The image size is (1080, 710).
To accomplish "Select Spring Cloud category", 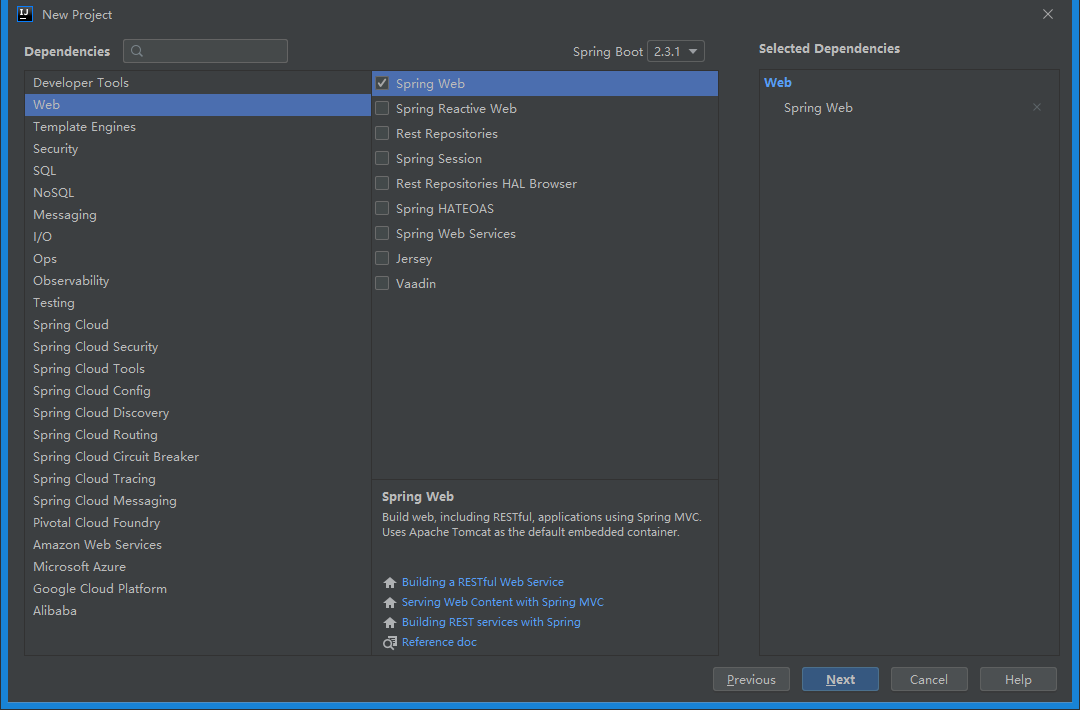I will (198, 325).
